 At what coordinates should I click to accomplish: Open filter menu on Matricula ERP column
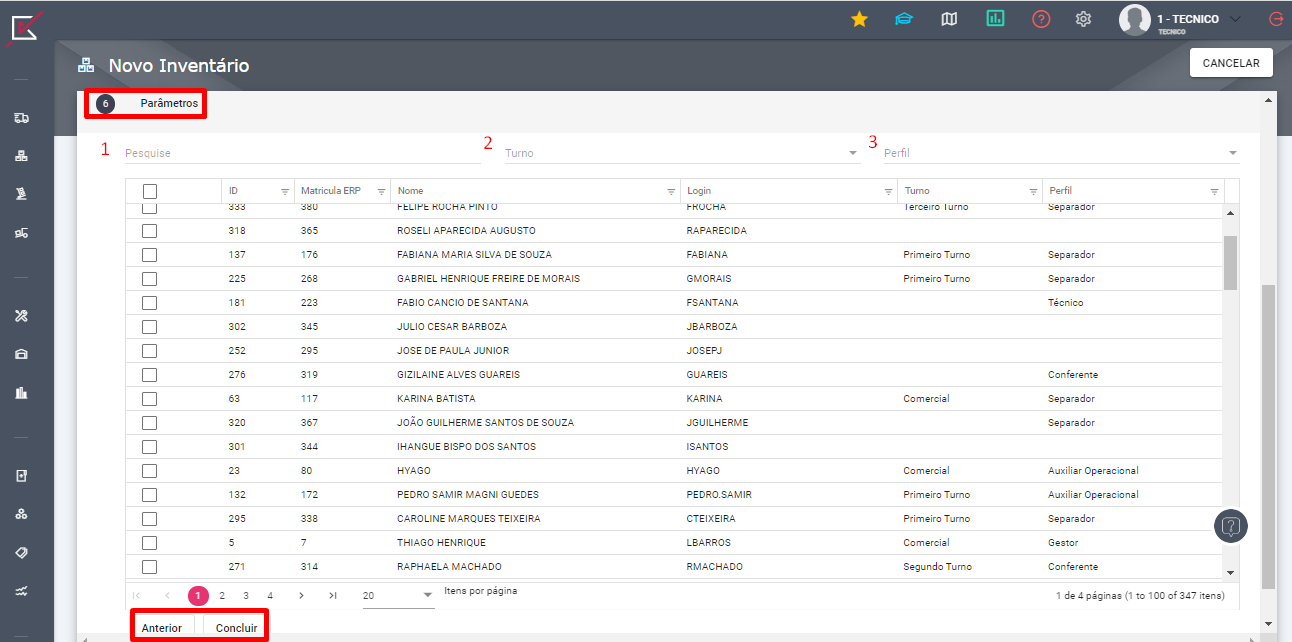coord(381,191)
